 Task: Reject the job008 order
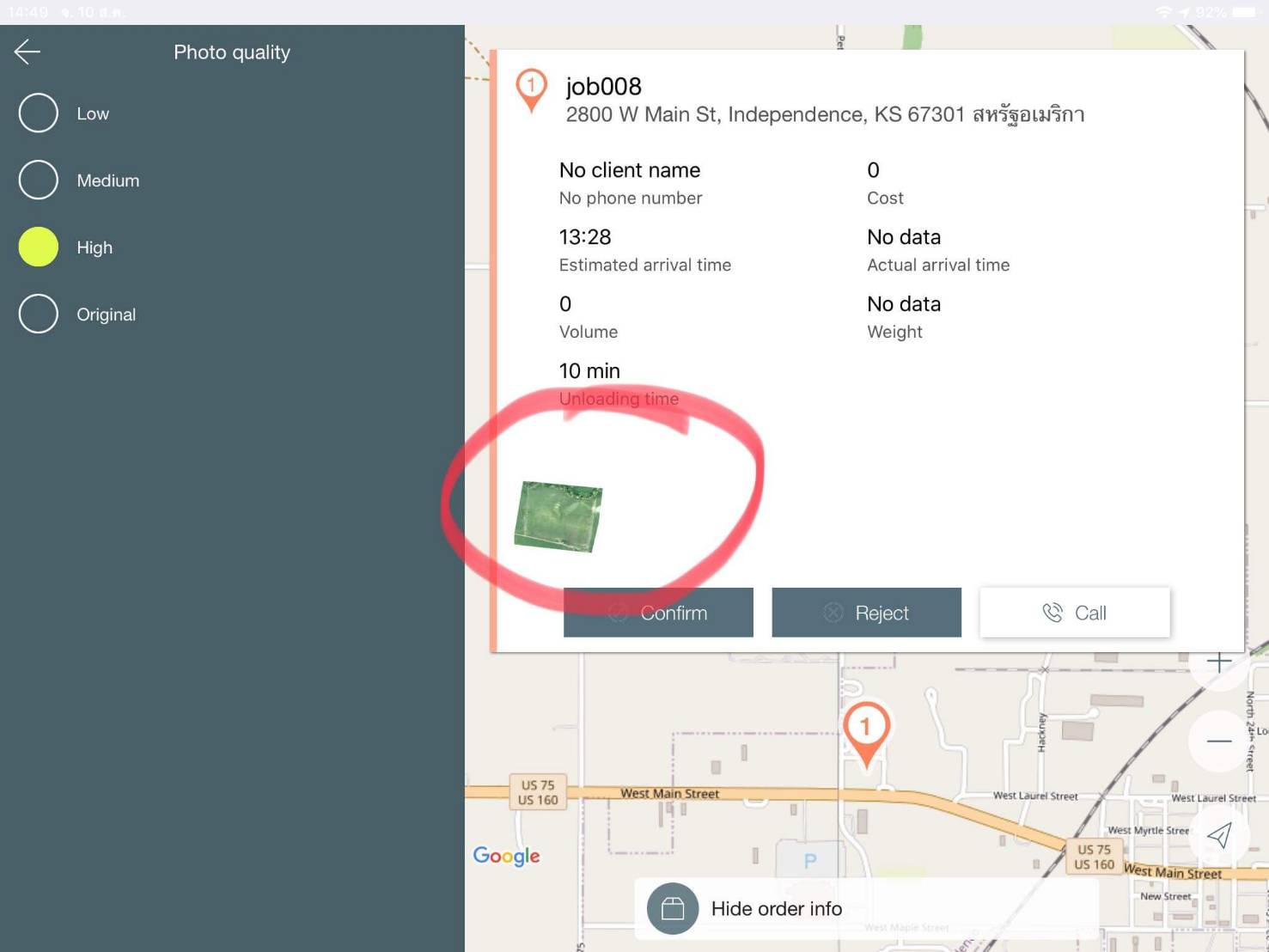tap(866, 613)
